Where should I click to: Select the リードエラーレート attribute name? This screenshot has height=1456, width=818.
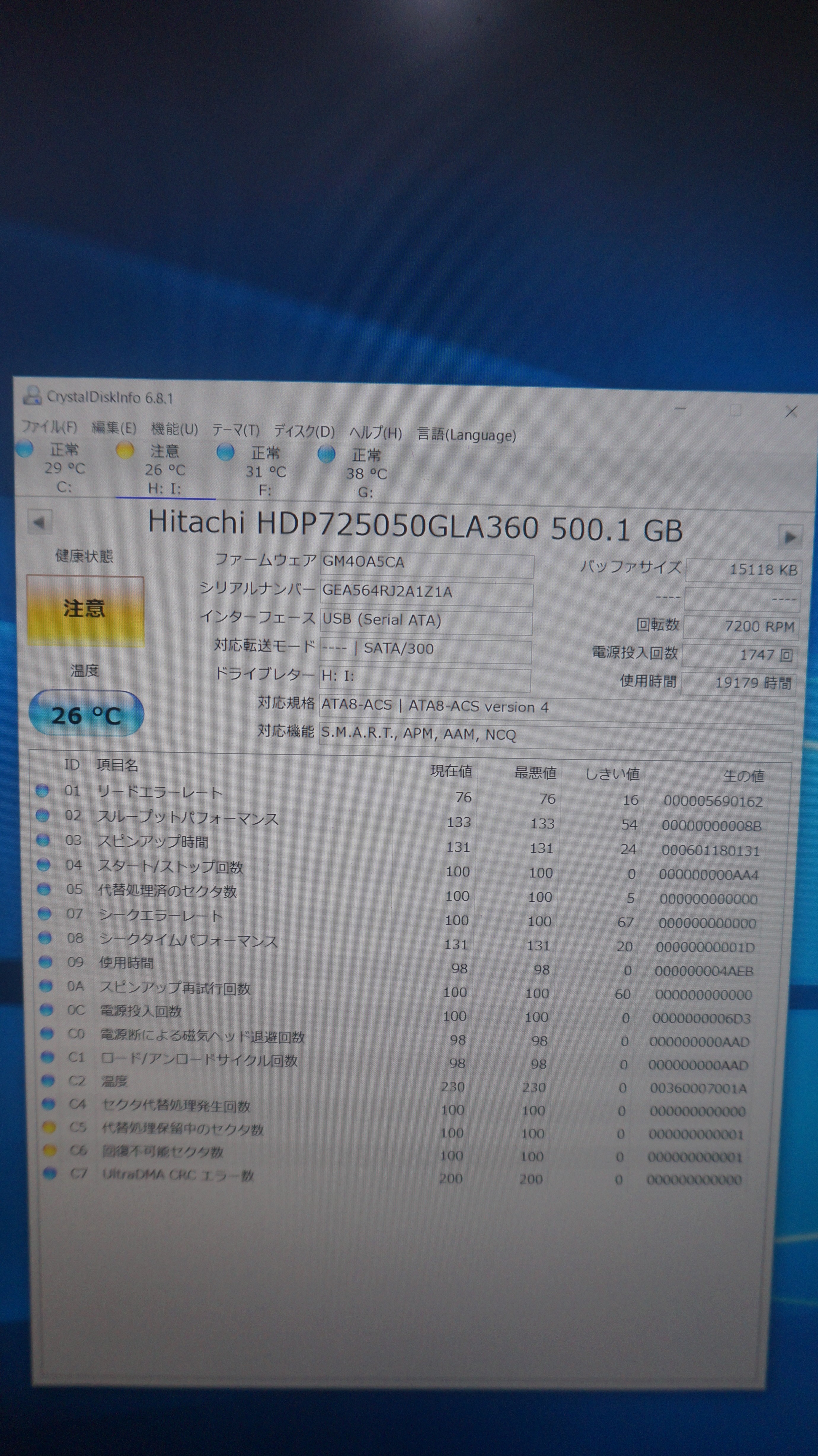click(159, 792)
